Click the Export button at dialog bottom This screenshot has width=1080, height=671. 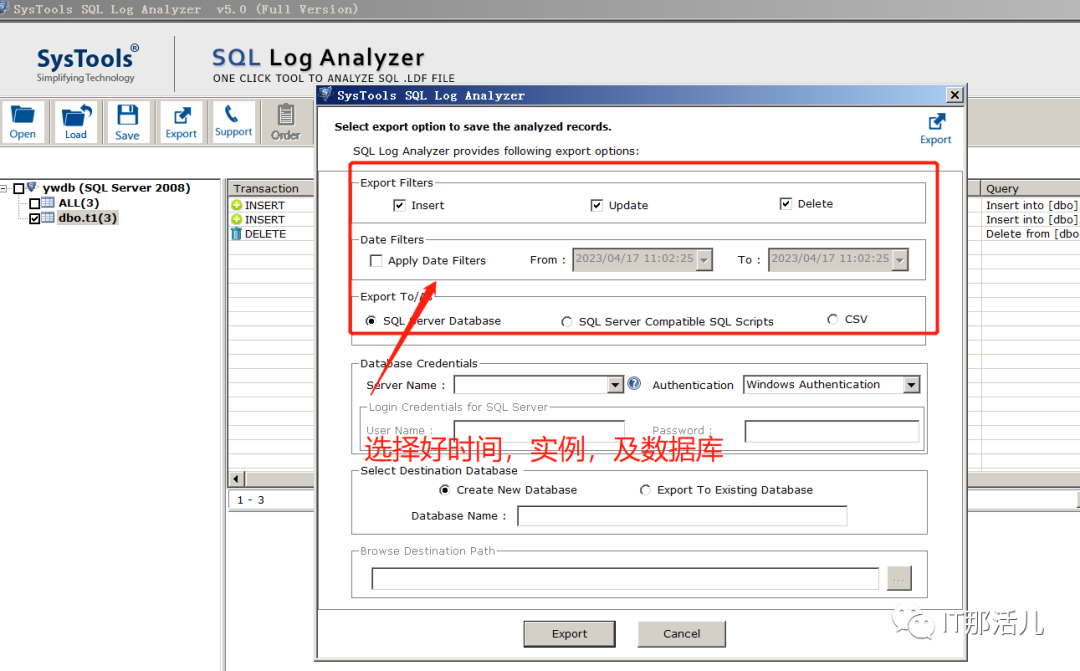[x=569, y=634]
